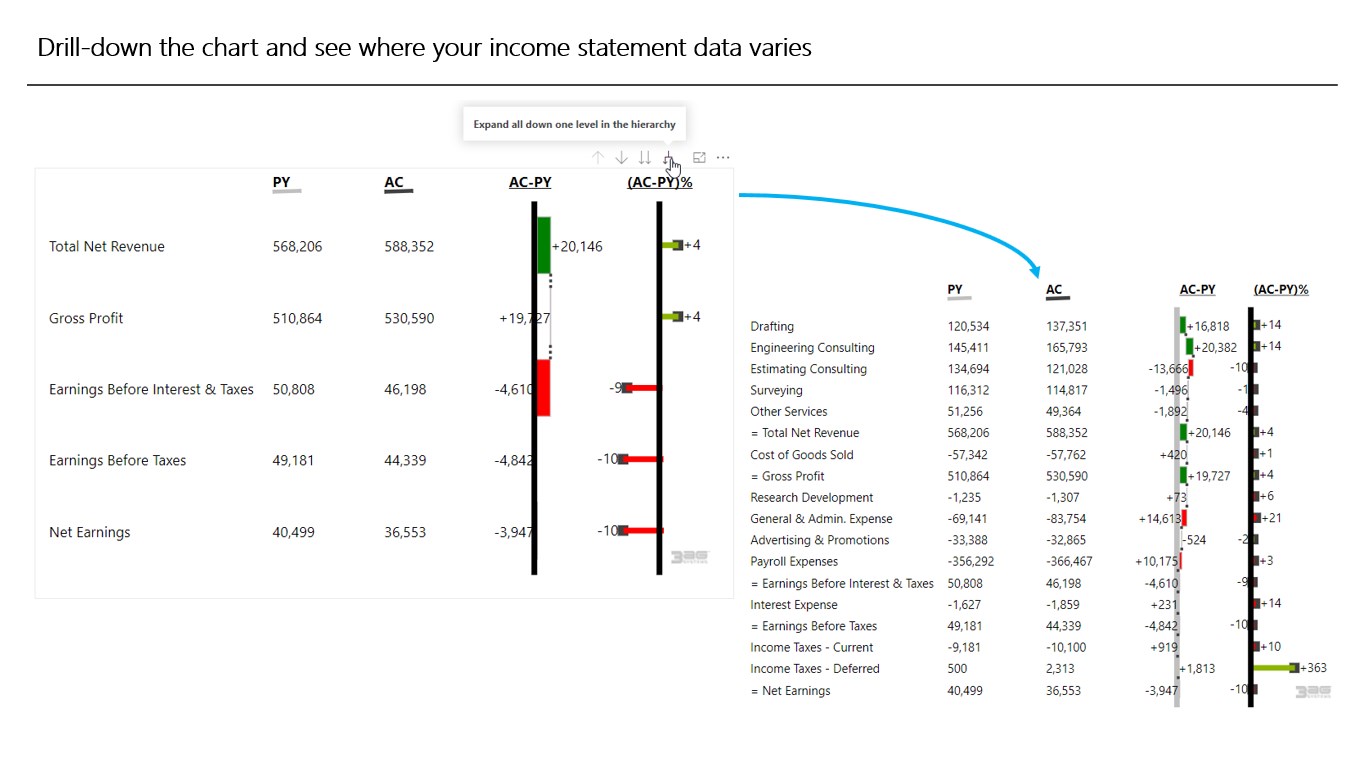Screen dimensions: 1366x768
Task: Click the Zebra BI logo in left chart
Action: point(689,558)
